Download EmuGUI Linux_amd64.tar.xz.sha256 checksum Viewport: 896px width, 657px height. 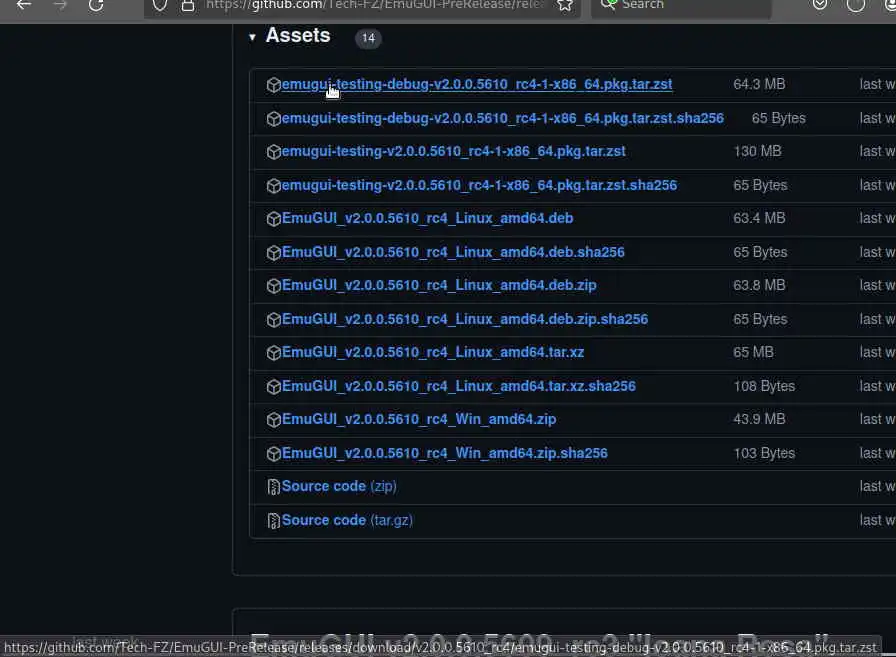458,386
